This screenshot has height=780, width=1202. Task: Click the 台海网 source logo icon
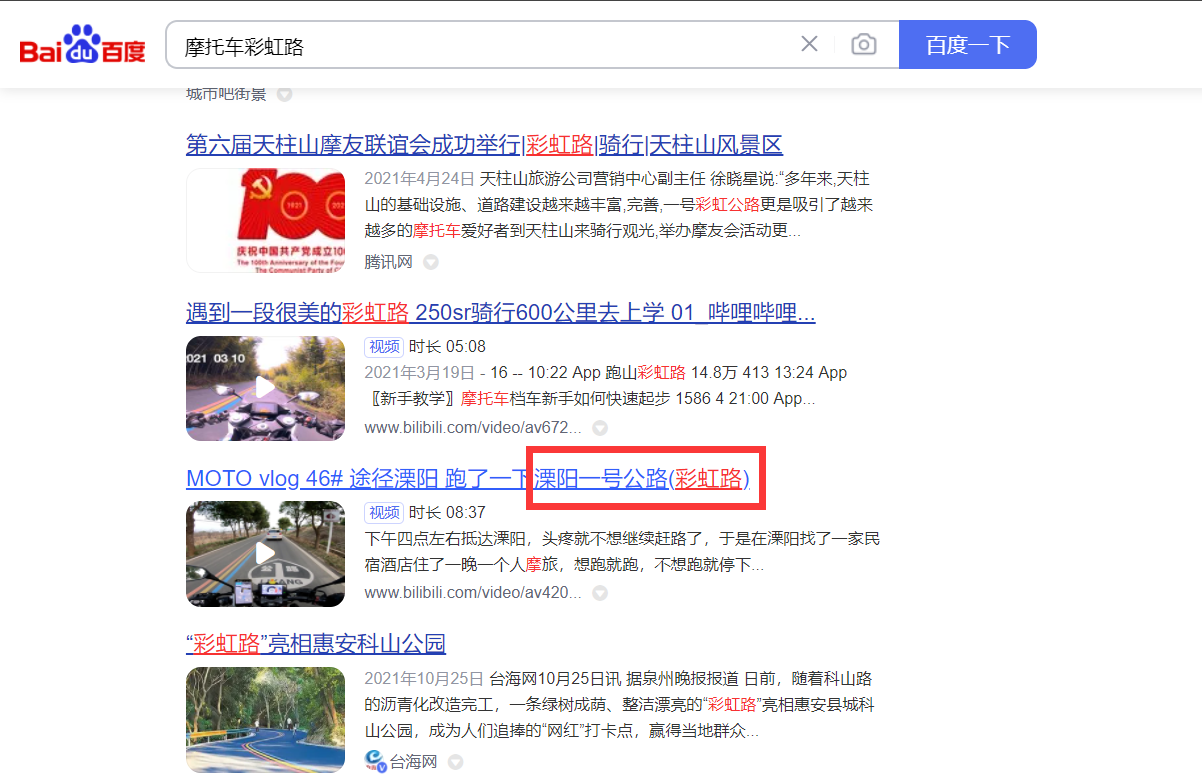coord(376,761)
